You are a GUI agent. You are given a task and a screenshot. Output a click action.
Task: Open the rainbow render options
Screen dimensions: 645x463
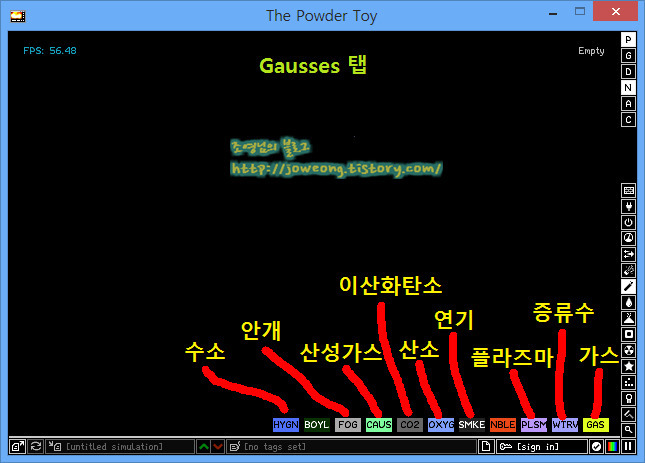tap(613, 447)
